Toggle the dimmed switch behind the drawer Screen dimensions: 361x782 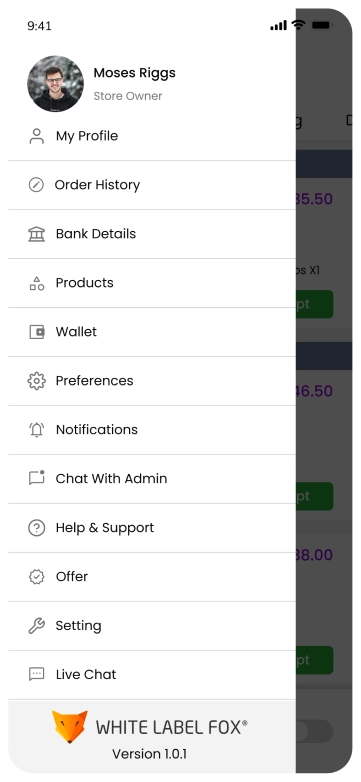click(314, 731)
